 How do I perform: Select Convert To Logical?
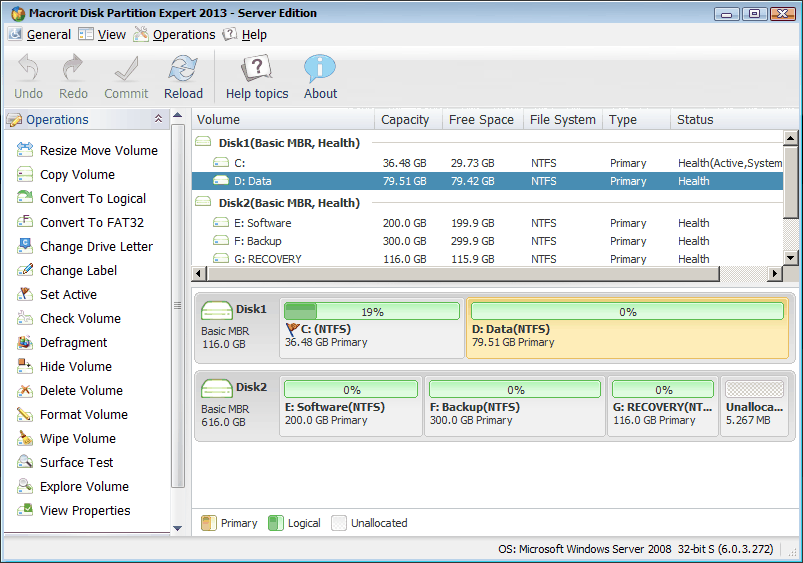pos(81,198)
